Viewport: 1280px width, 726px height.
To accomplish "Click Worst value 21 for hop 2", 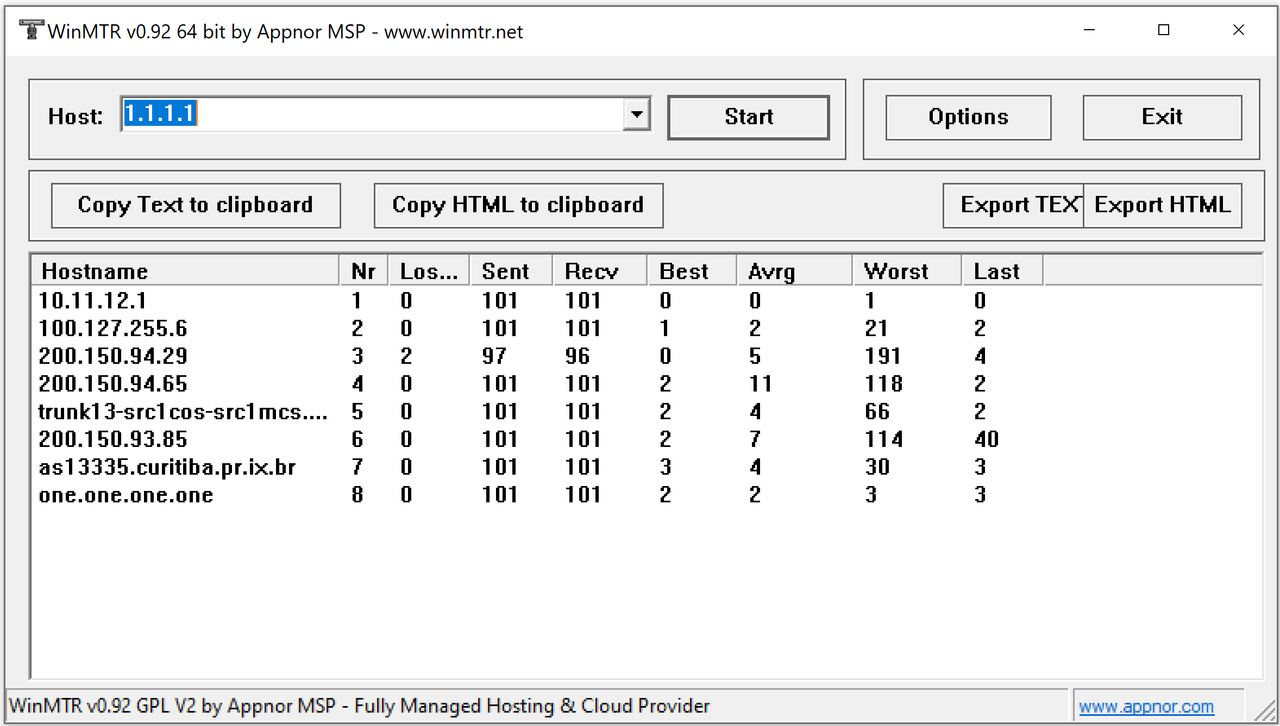I will [876, 328].
